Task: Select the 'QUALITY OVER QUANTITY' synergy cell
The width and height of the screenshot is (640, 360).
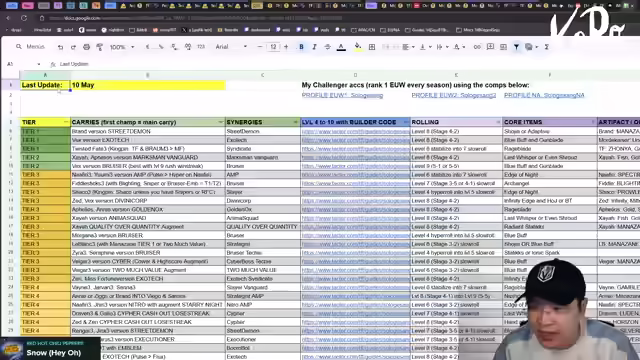Action: coord(262,227)
